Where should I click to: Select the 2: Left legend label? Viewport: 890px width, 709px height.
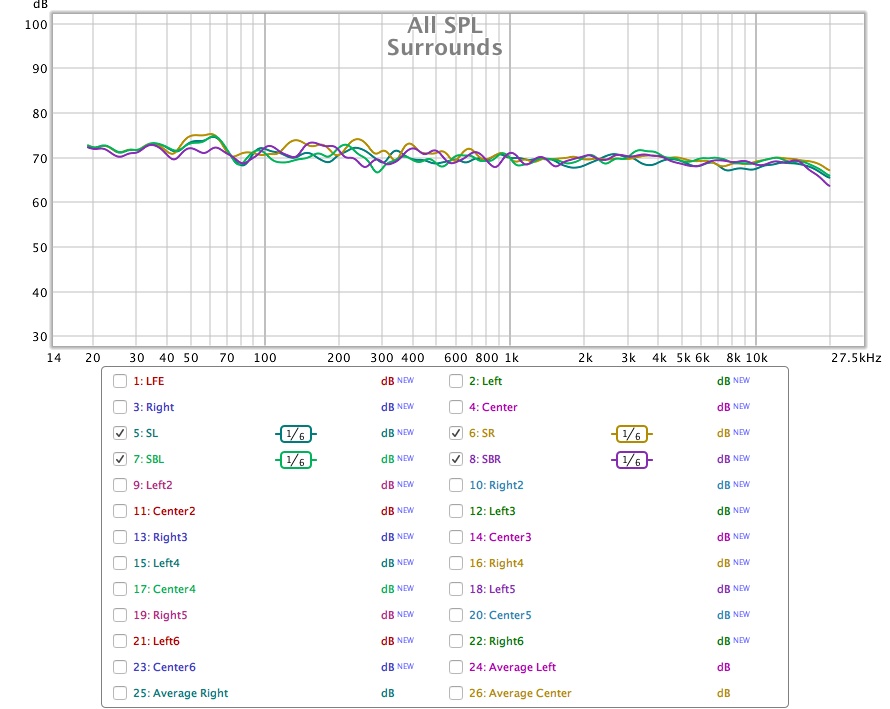[x=485, y=381]
